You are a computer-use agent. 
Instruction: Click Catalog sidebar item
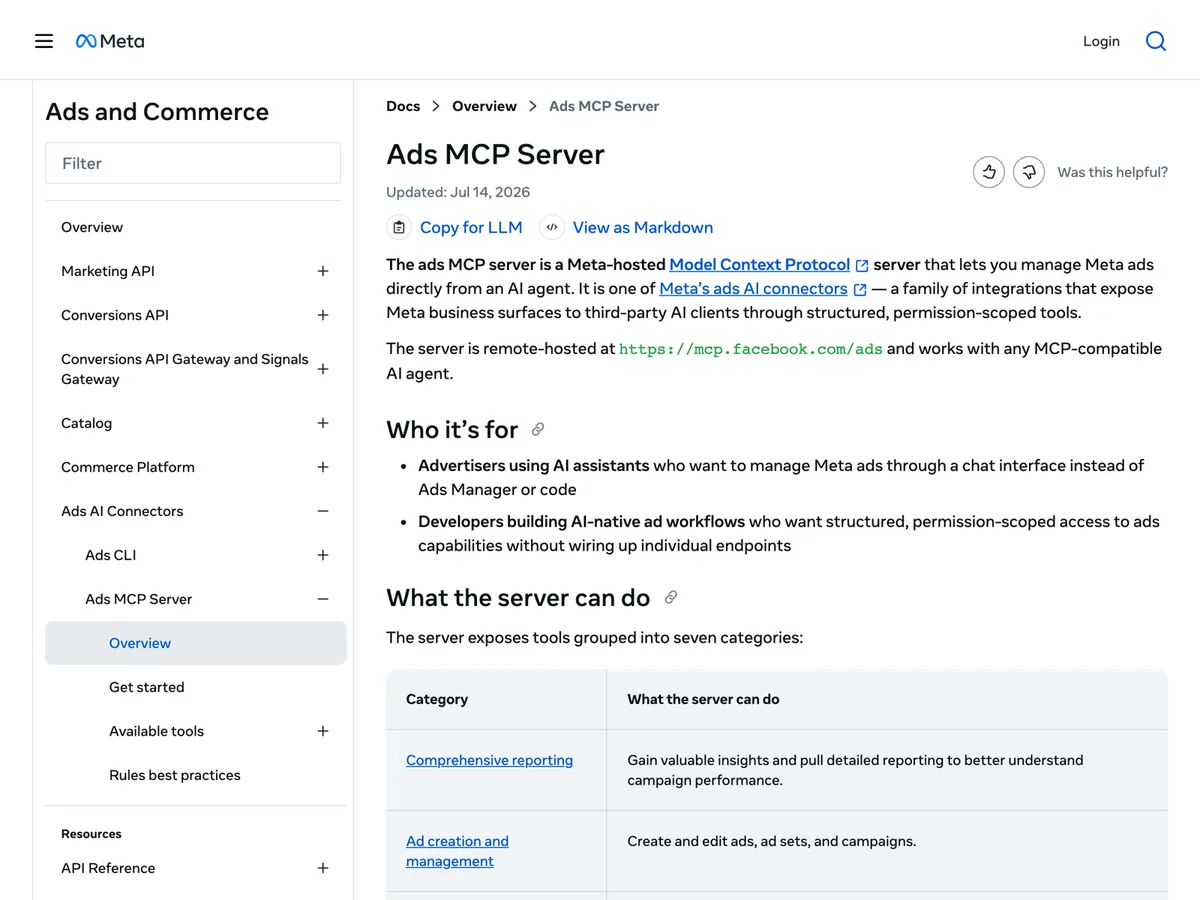tap(87, 423)
